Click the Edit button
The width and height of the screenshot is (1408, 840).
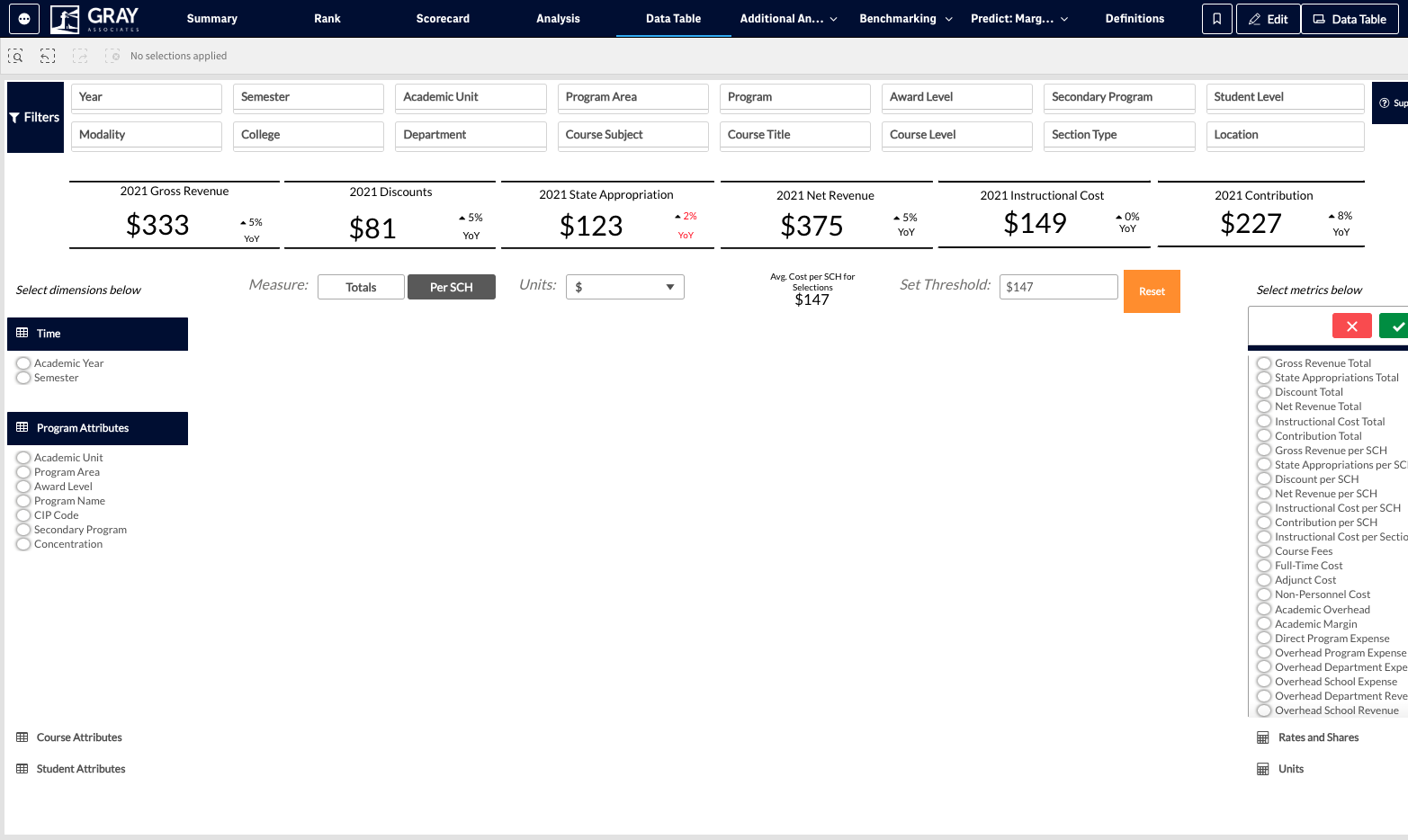click(1269, 19)
